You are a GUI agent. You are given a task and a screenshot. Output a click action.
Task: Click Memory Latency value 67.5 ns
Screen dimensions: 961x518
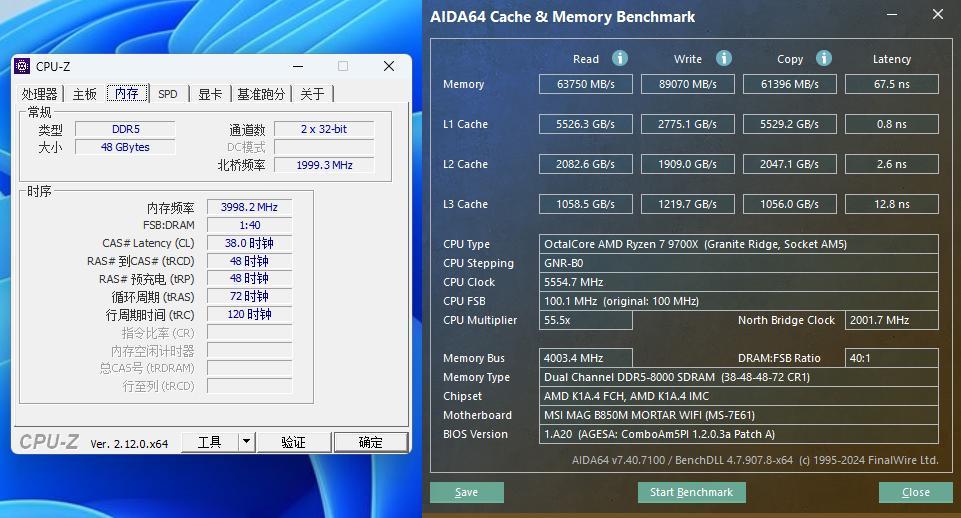(892, 84)
